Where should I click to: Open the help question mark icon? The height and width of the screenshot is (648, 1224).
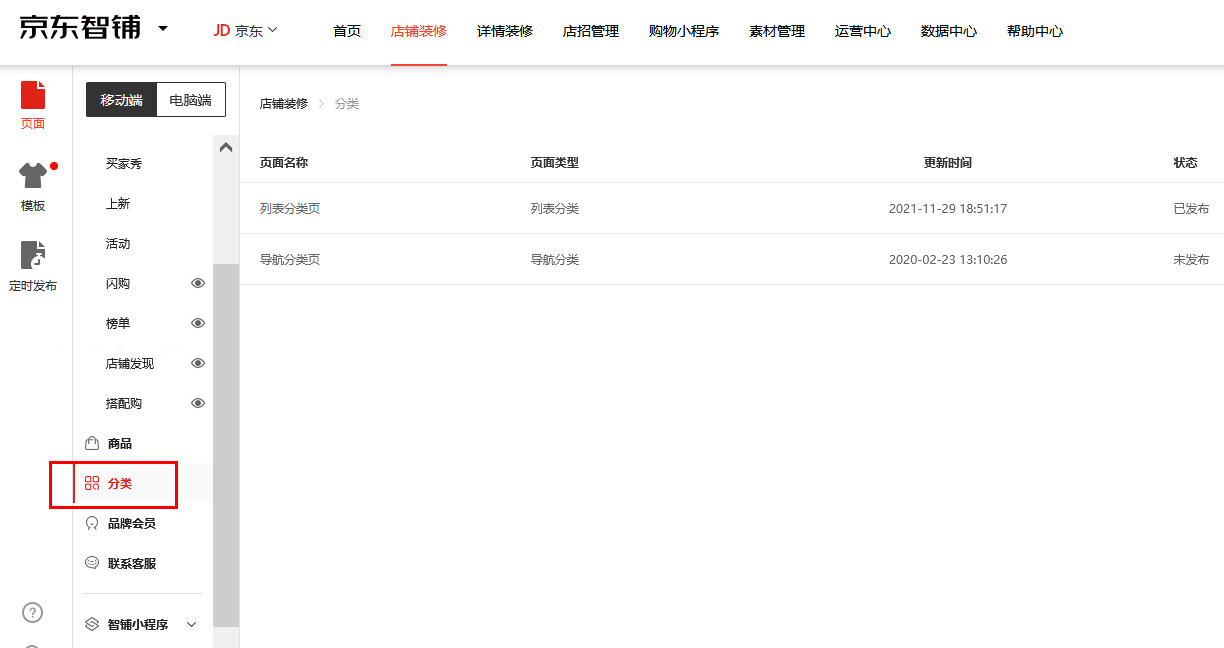pos(32,612)
